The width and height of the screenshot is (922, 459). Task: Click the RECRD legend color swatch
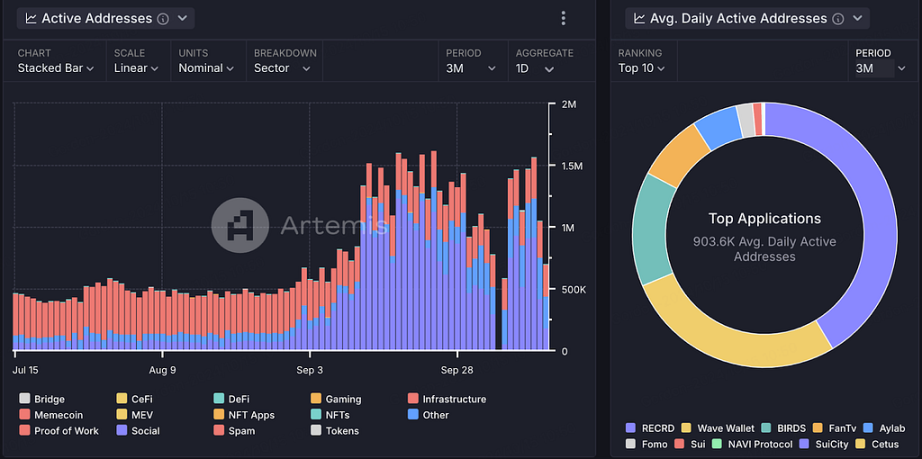631,428
